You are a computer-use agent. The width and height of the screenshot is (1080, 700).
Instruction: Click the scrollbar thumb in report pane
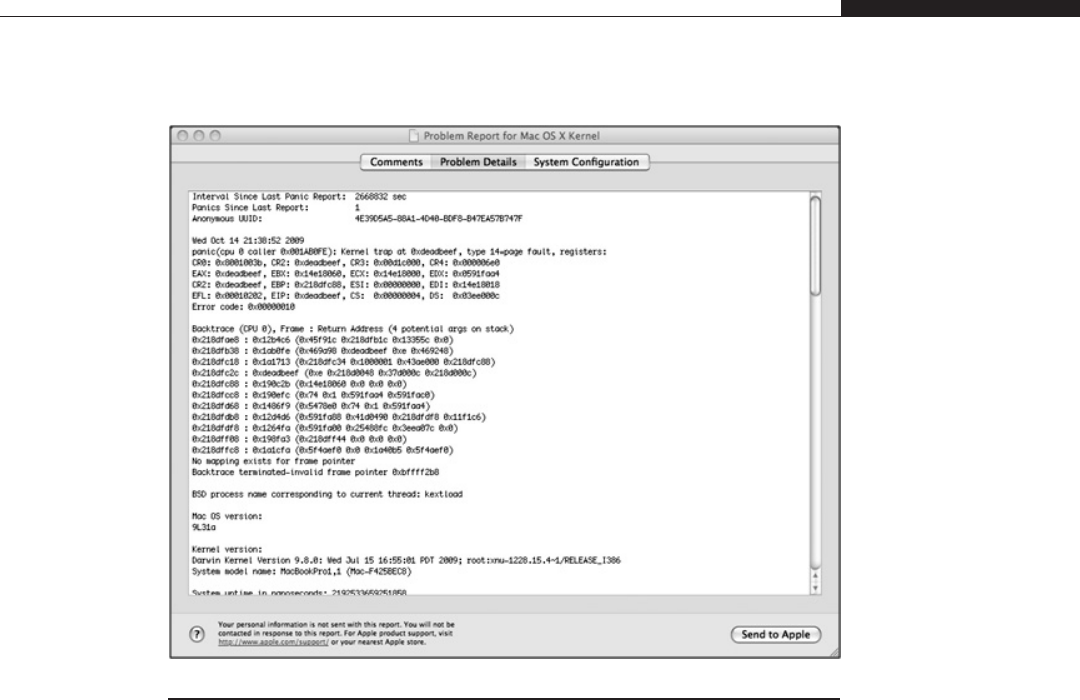coord(816,245)
